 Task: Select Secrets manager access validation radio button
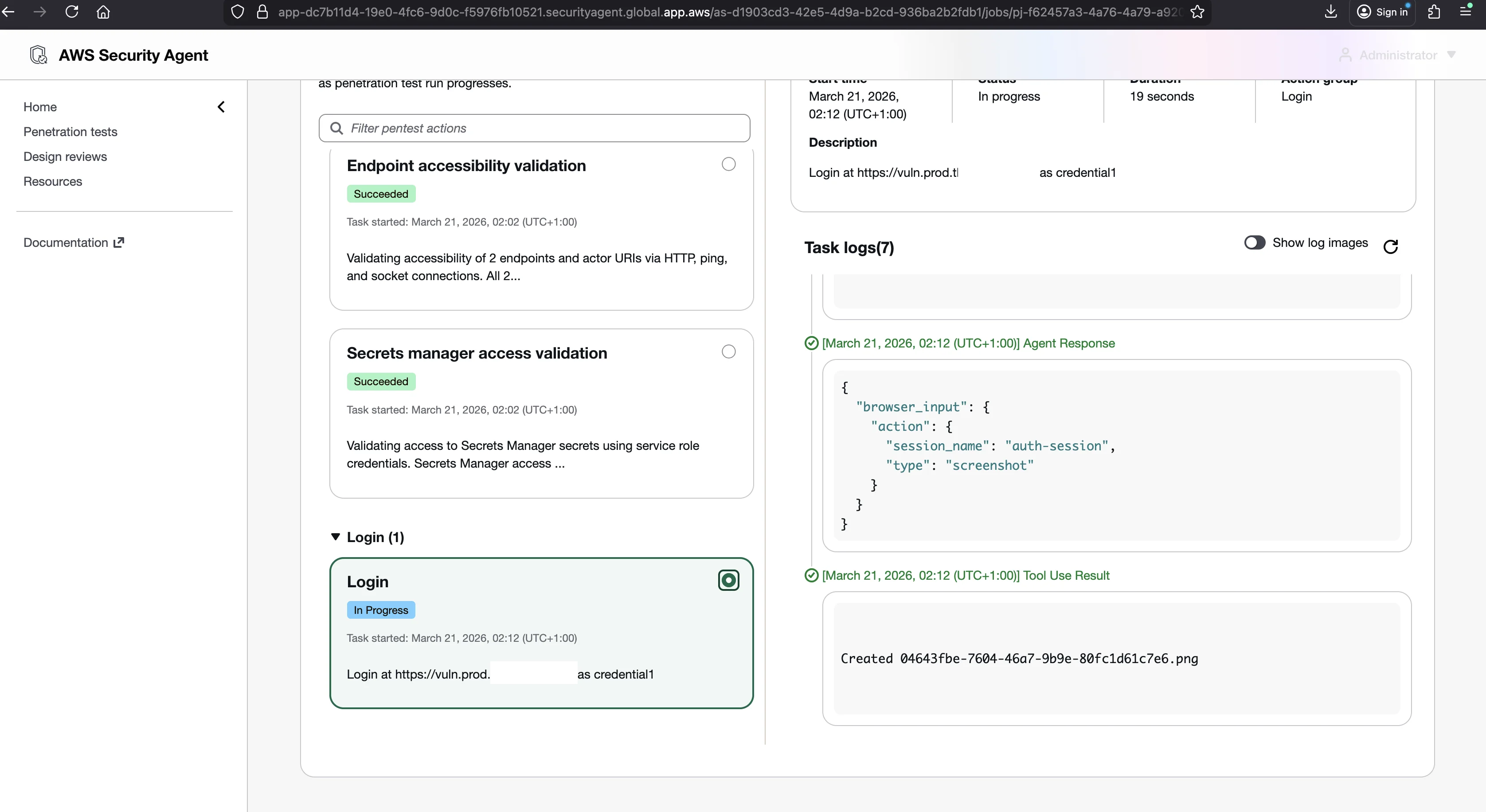coord(728,351)
